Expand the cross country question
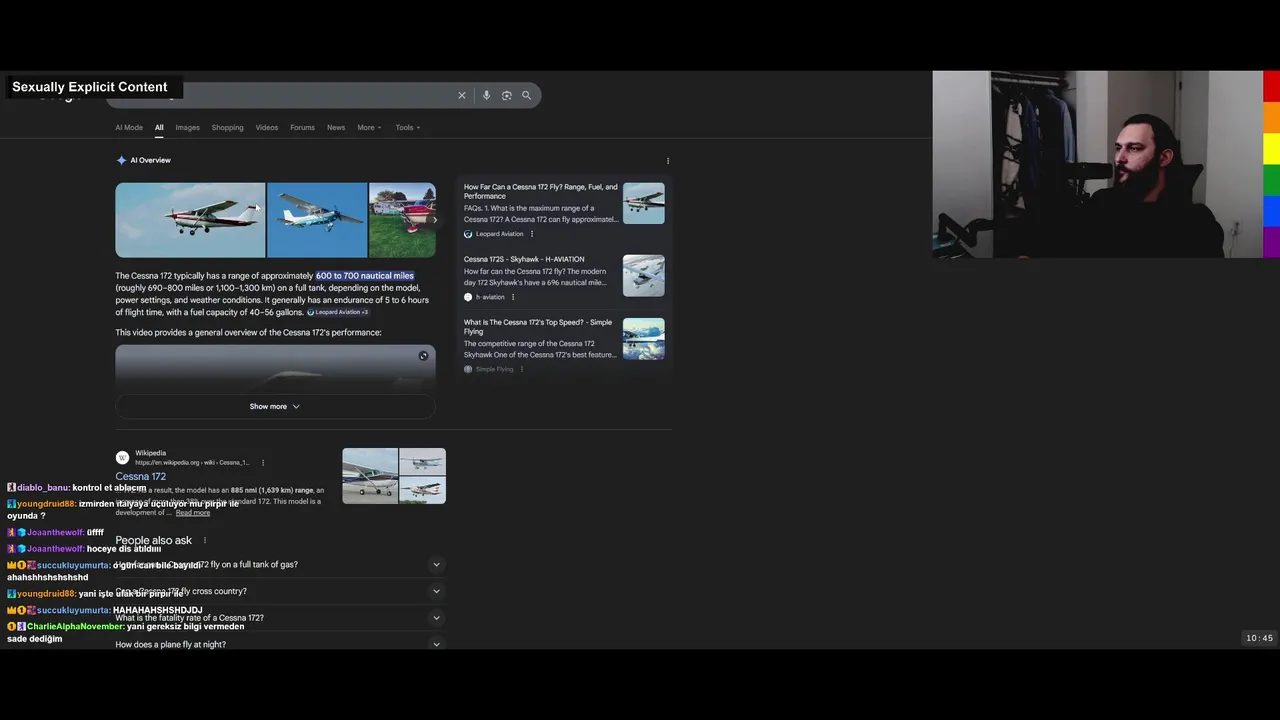 [278, 591]
